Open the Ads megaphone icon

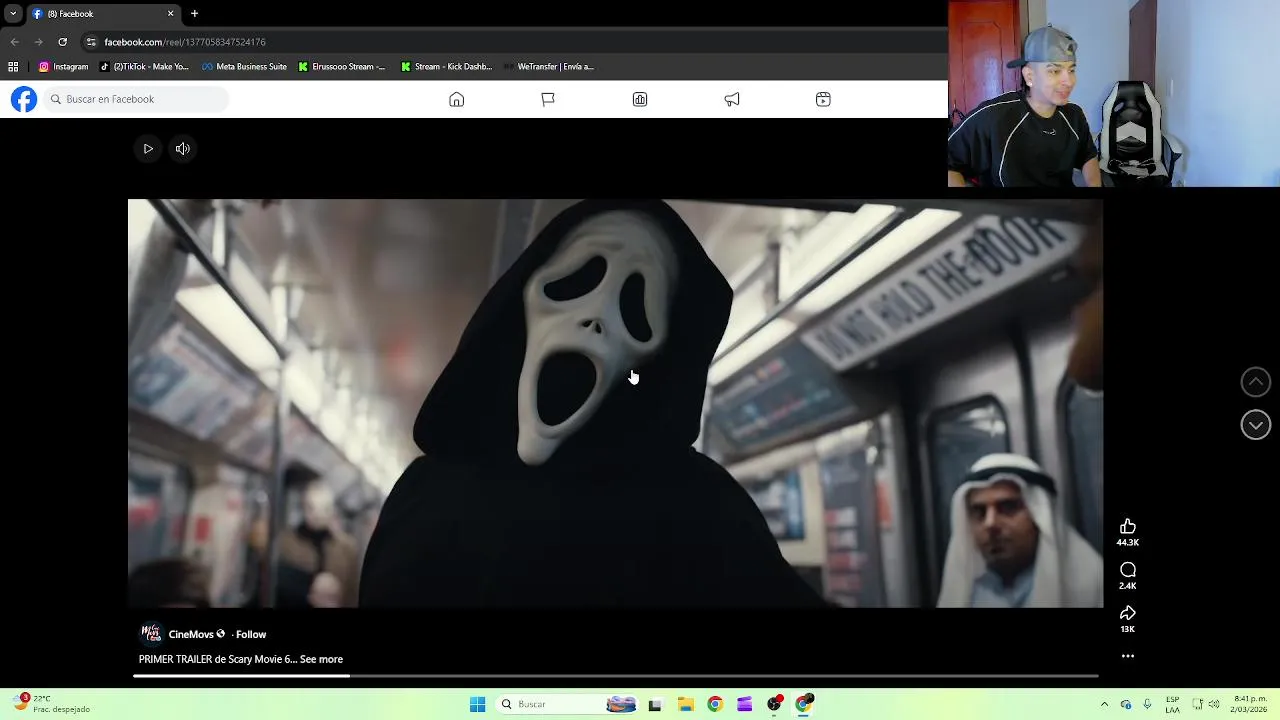click(732, 99)
